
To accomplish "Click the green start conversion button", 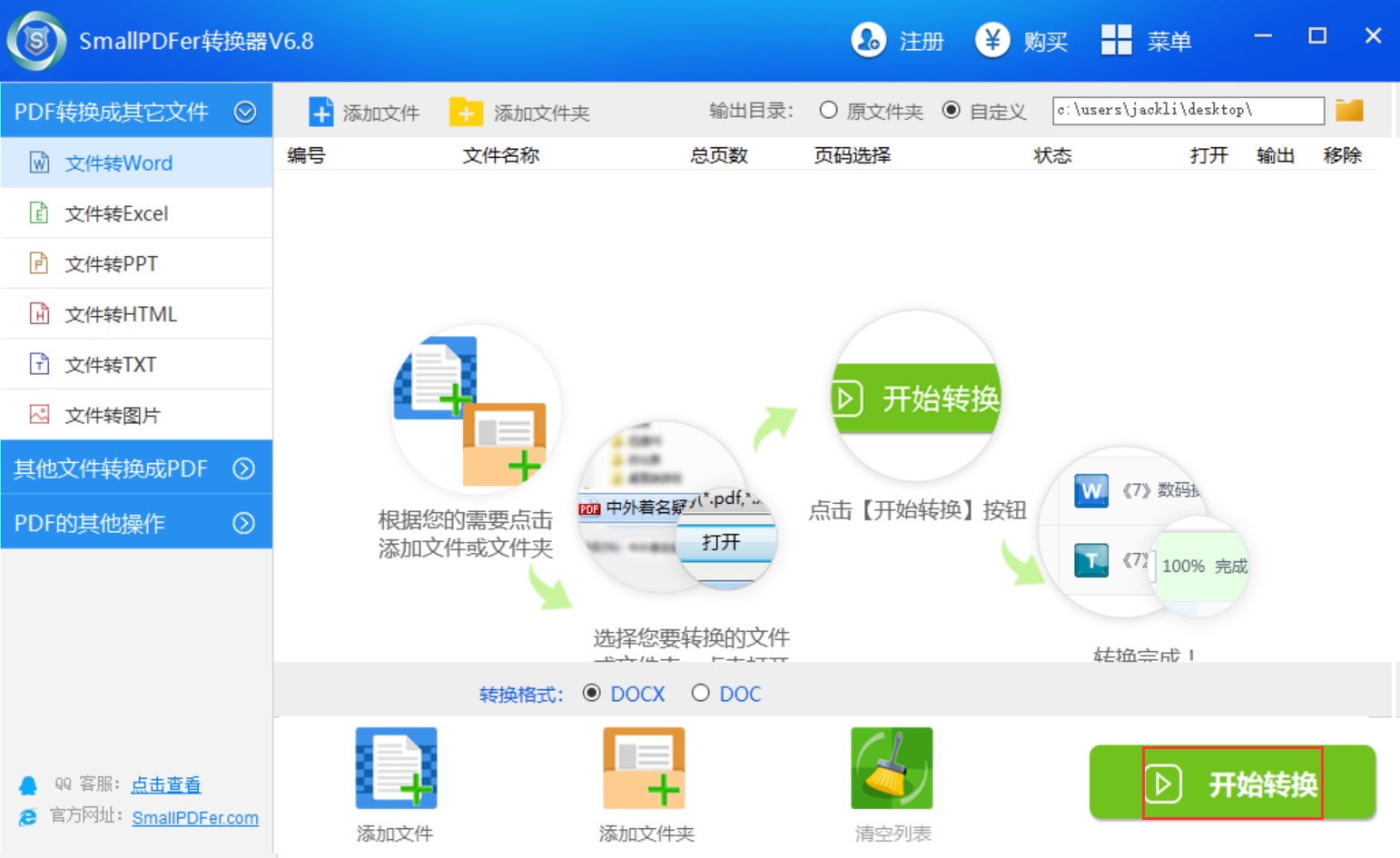I will [x=1232, y=783].
